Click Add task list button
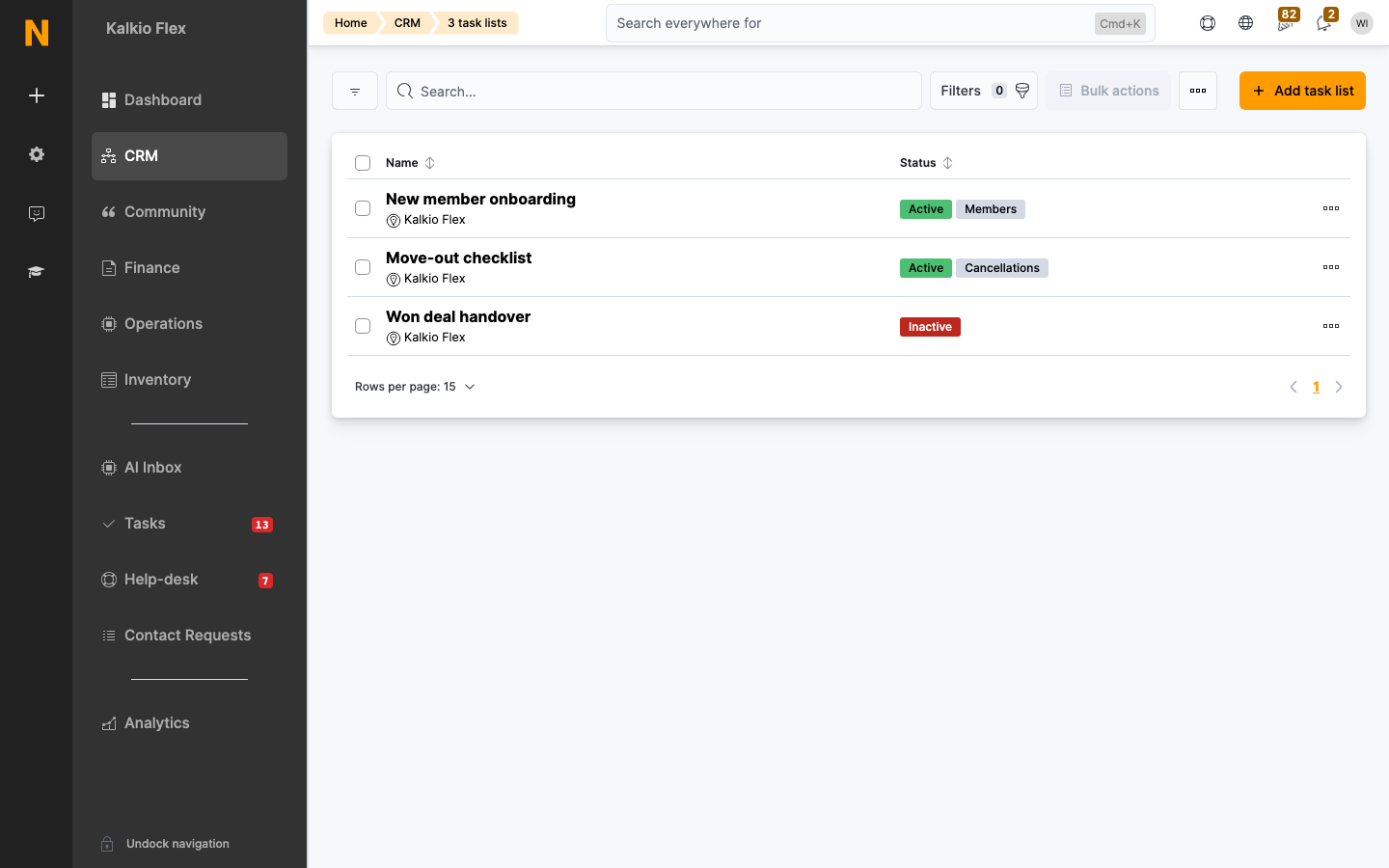 coord(1302,91)
